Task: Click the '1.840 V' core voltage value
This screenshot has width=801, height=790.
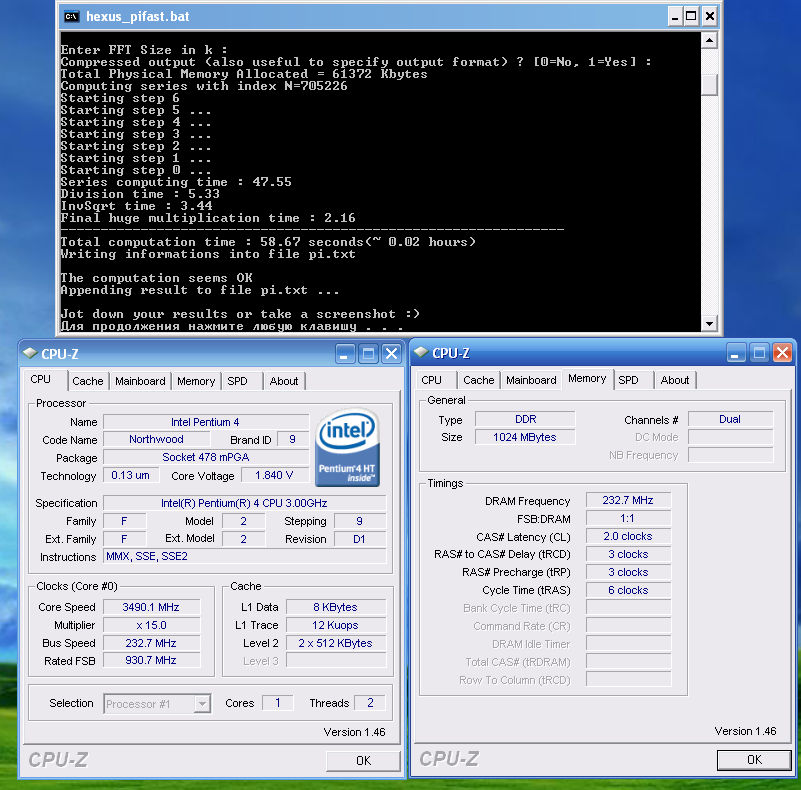Action: (x=274, y=475)
